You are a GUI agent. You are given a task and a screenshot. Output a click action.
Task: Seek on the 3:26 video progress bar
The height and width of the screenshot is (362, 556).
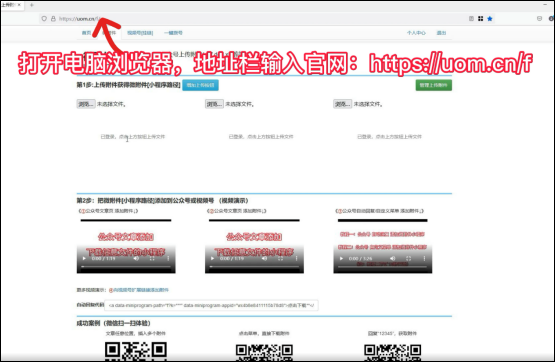click(x=383, y=267)
